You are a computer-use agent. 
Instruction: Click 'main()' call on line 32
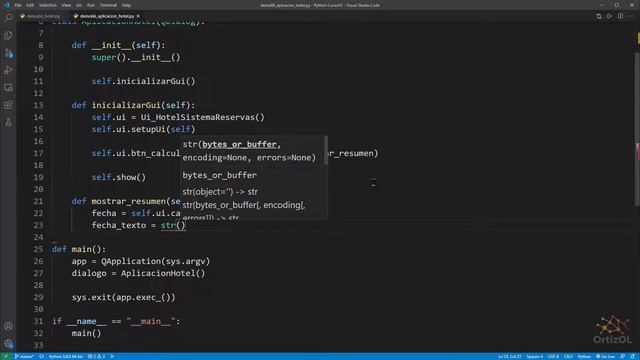coord(87,333)
